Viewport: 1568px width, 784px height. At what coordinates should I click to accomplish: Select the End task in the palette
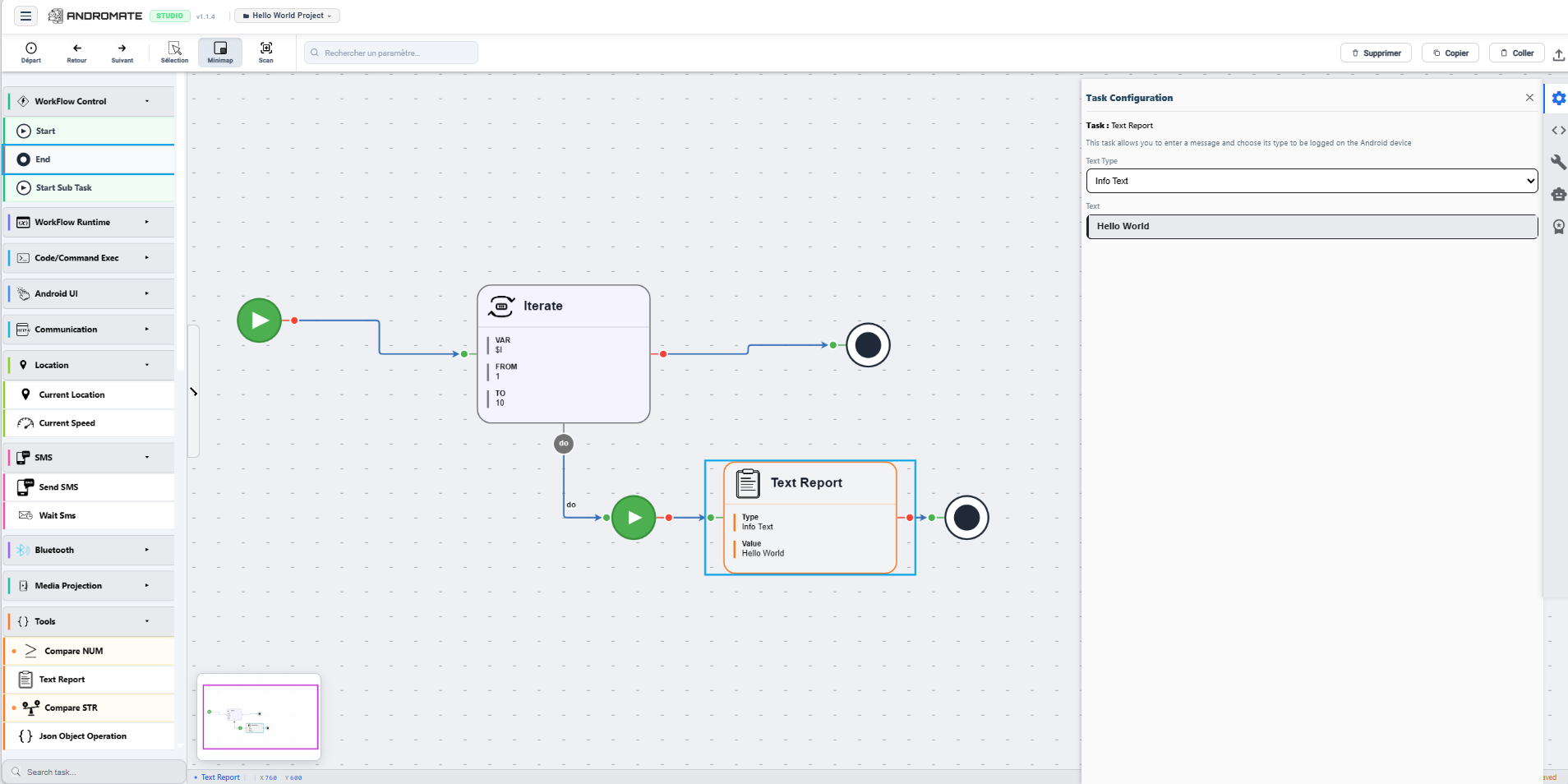89,159
